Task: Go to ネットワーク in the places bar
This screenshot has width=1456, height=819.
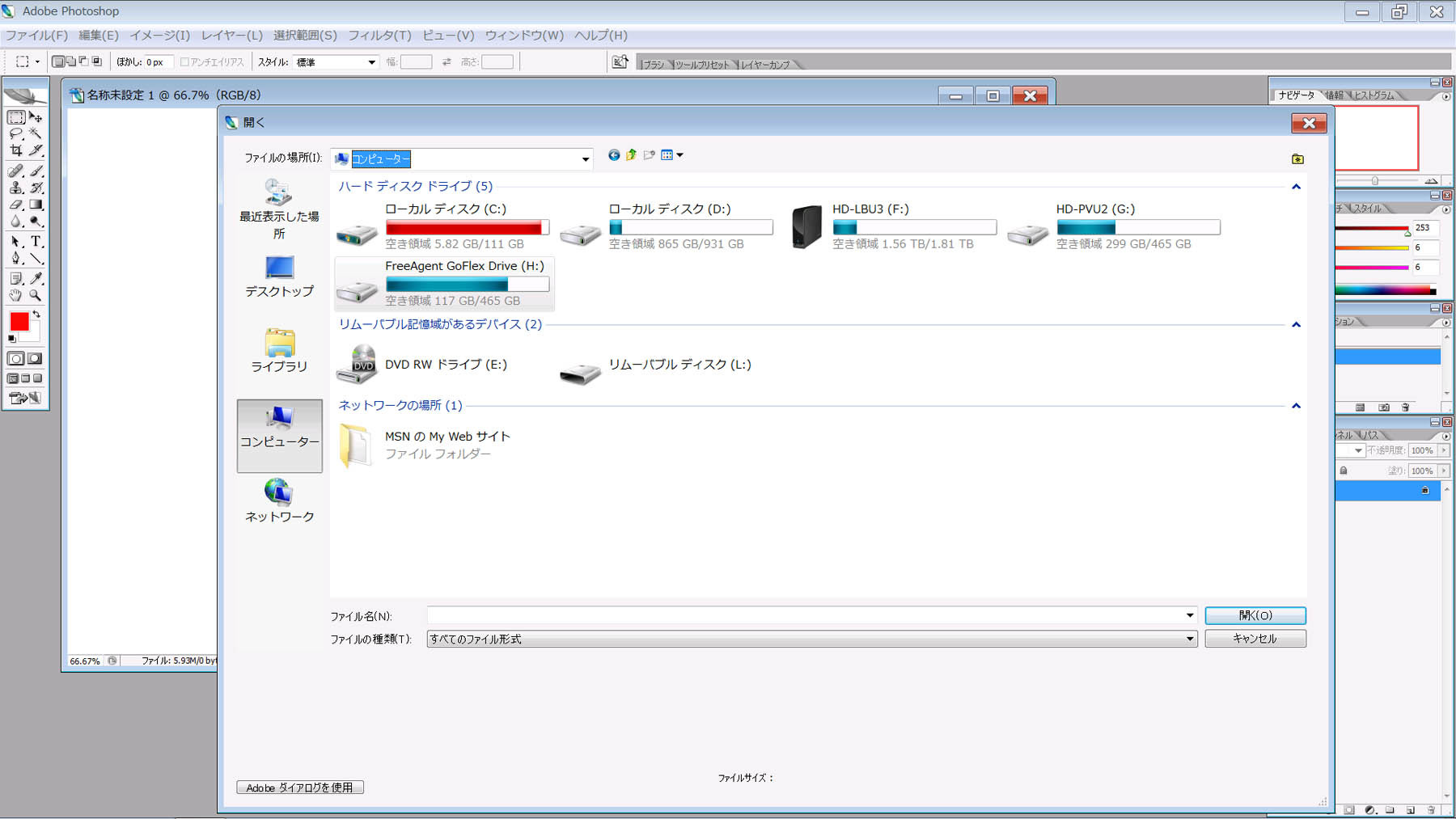Action: [279, 500]
